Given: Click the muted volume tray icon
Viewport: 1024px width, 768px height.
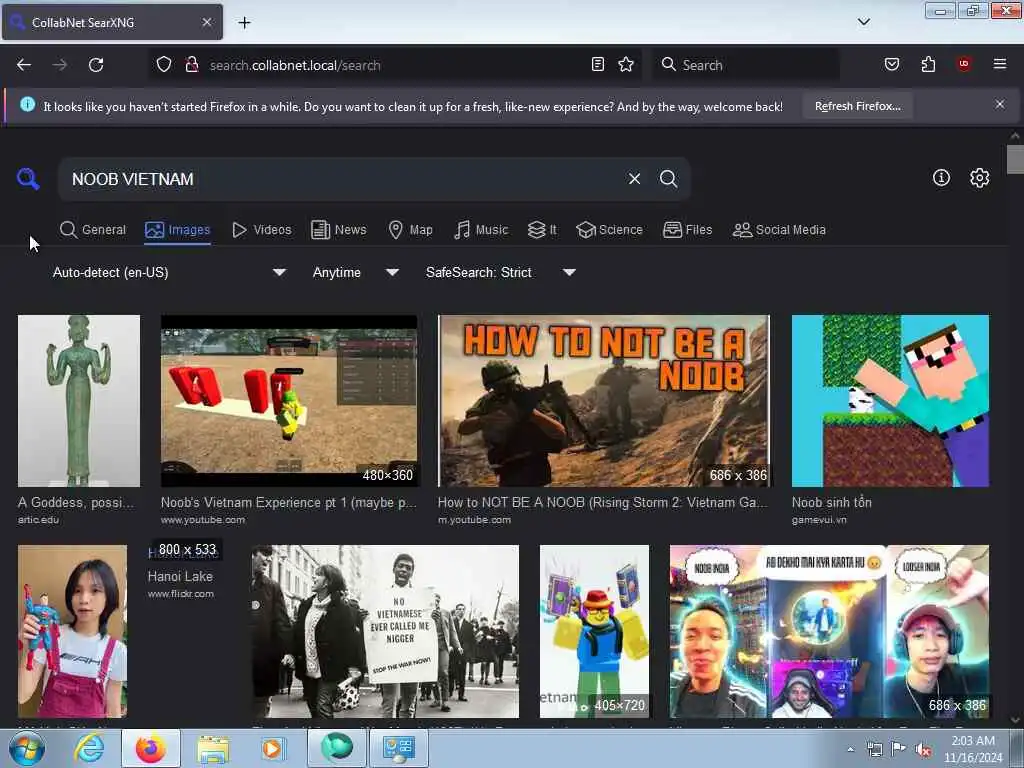Looking at the screenshot, I should click(923, 749).
